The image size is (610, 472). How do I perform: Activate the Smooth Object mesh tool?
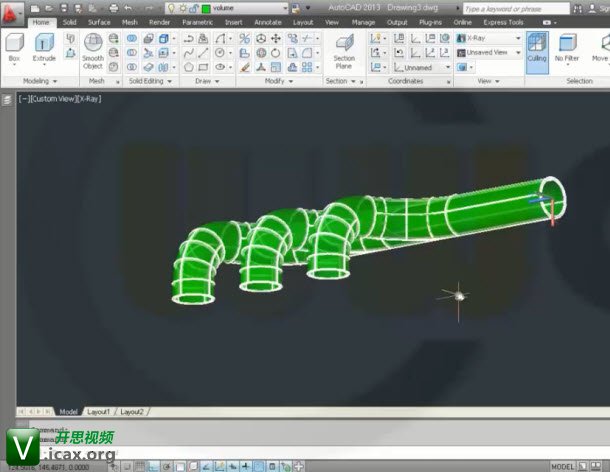coord(93,48)
